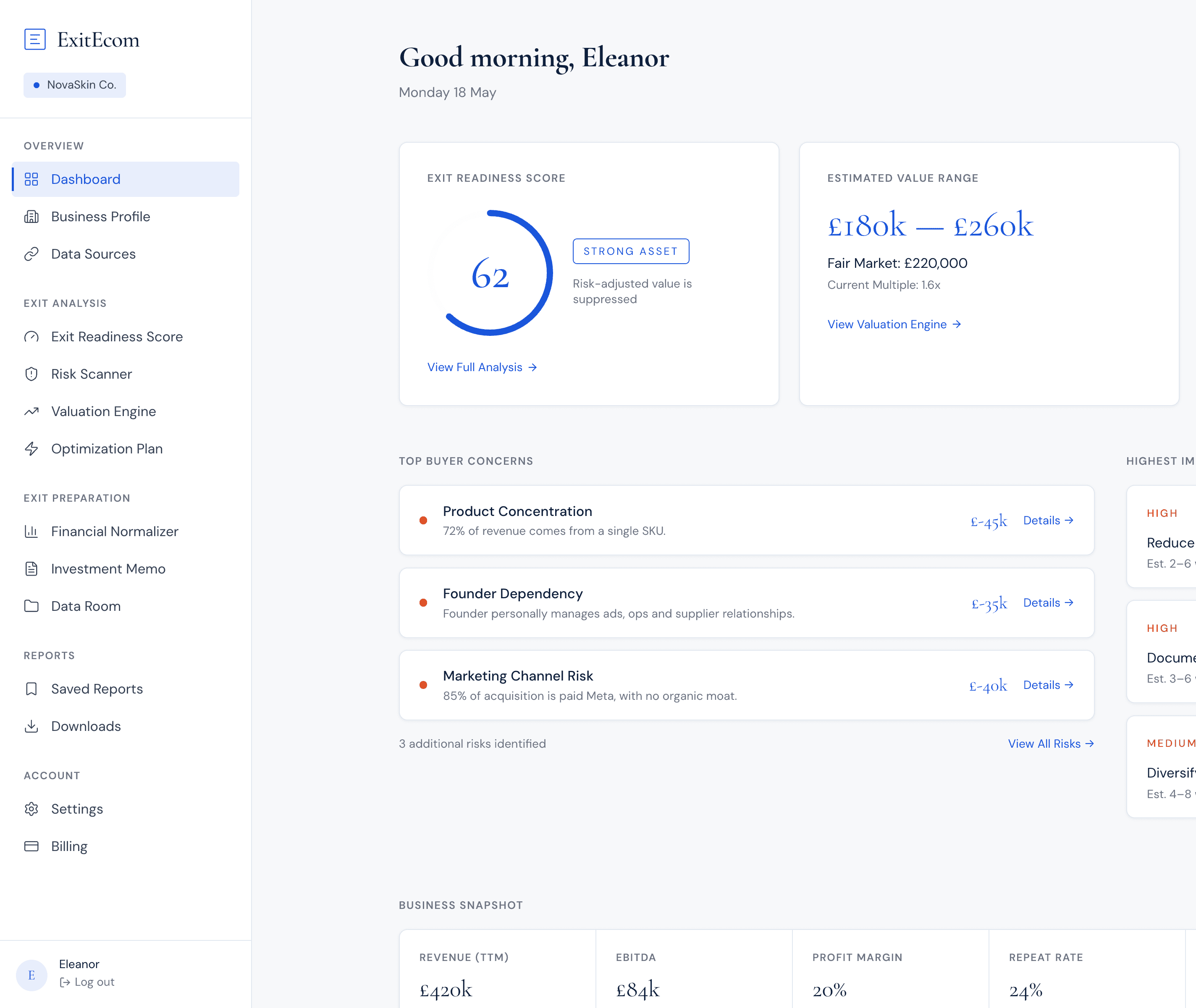Open the Investment Memo page
Image resolution: width=1196 pixels, height=1008 pixels.
(x=126, y=568)
